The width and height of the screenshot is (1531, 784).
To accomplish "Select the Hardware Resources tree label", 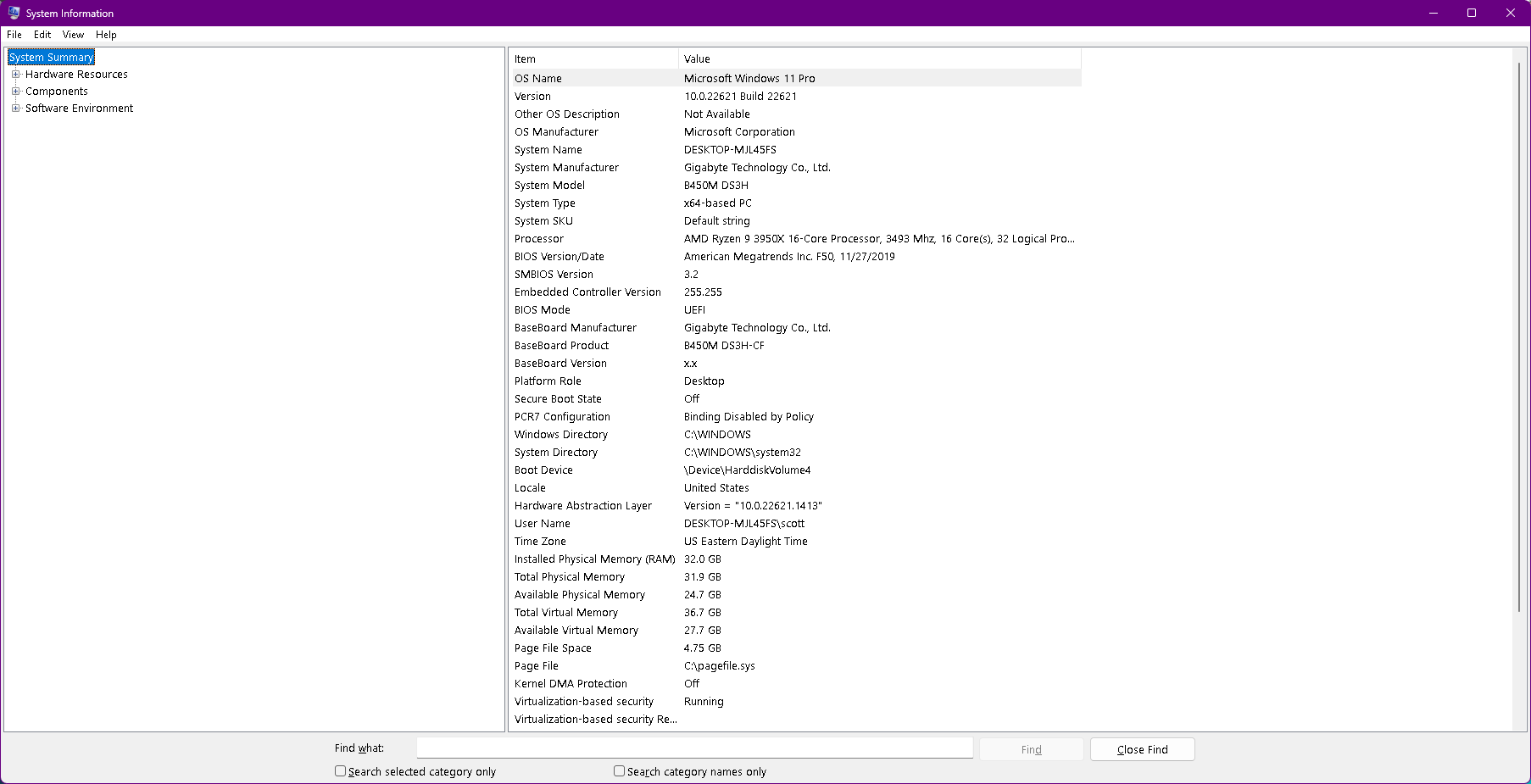I will (76, 74).
